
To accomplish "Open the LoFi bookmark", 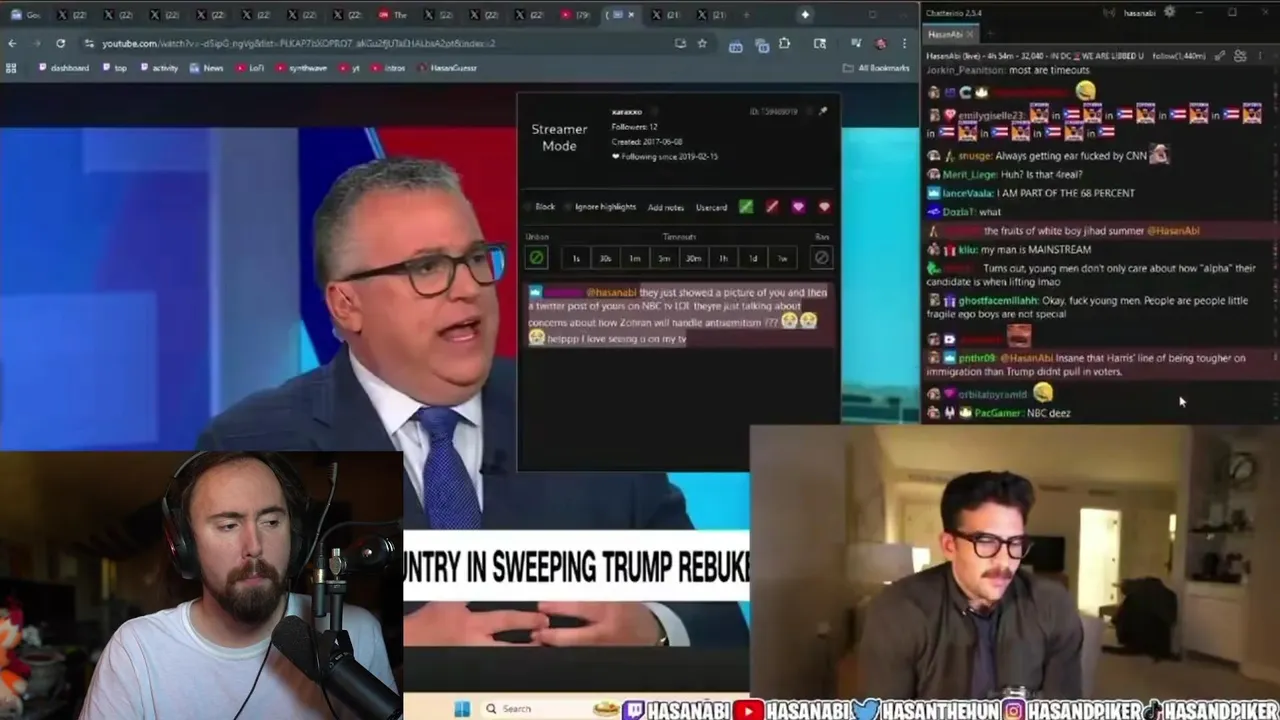I will point(250,68).
